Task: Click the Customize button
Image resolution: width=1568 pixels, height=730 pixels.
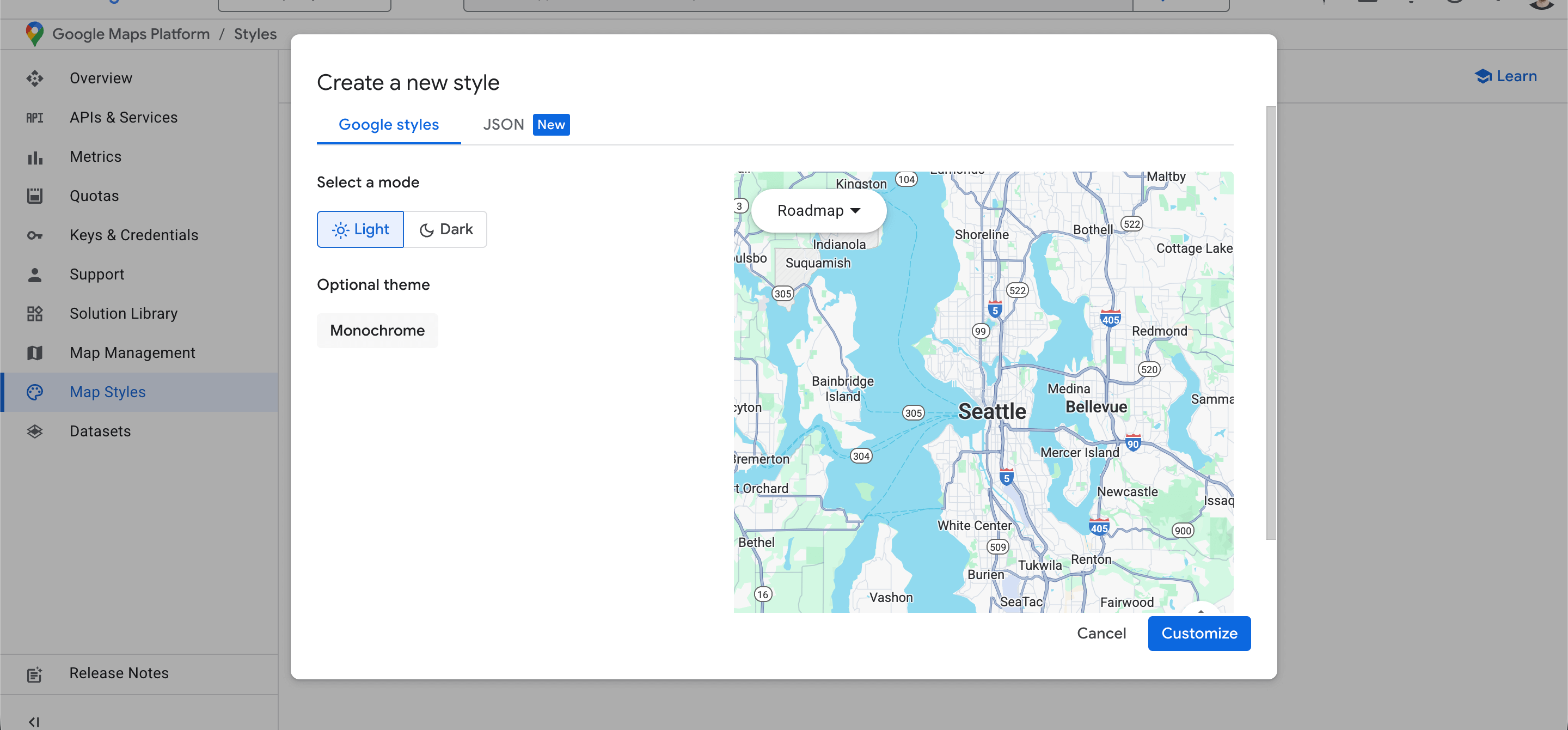Action: (x=1199, y=633)
